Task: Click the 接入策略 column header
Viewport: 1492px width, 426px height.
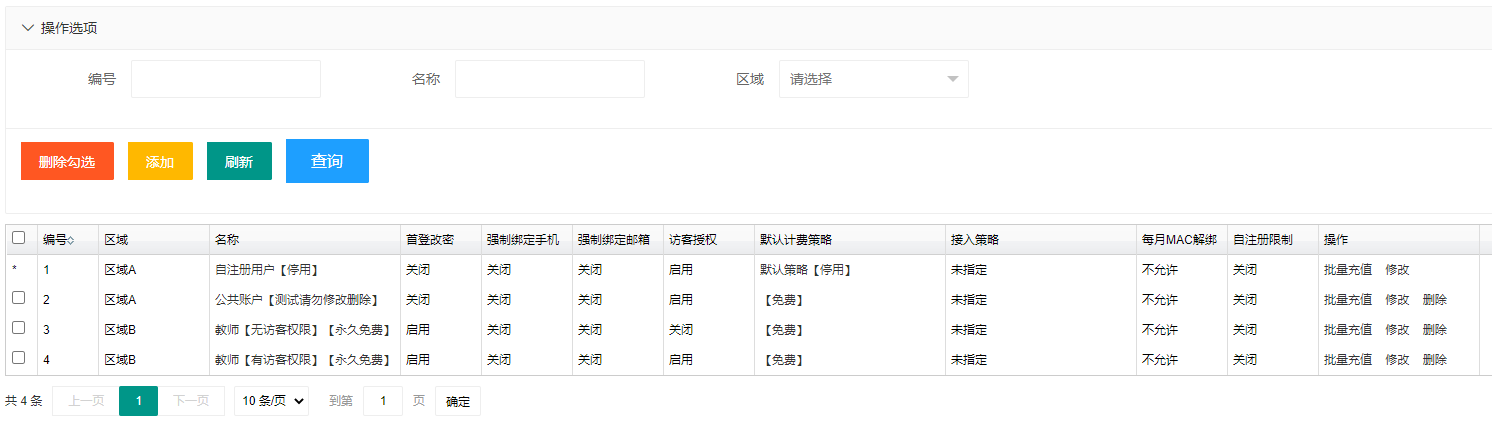Action: (1040, 240)
